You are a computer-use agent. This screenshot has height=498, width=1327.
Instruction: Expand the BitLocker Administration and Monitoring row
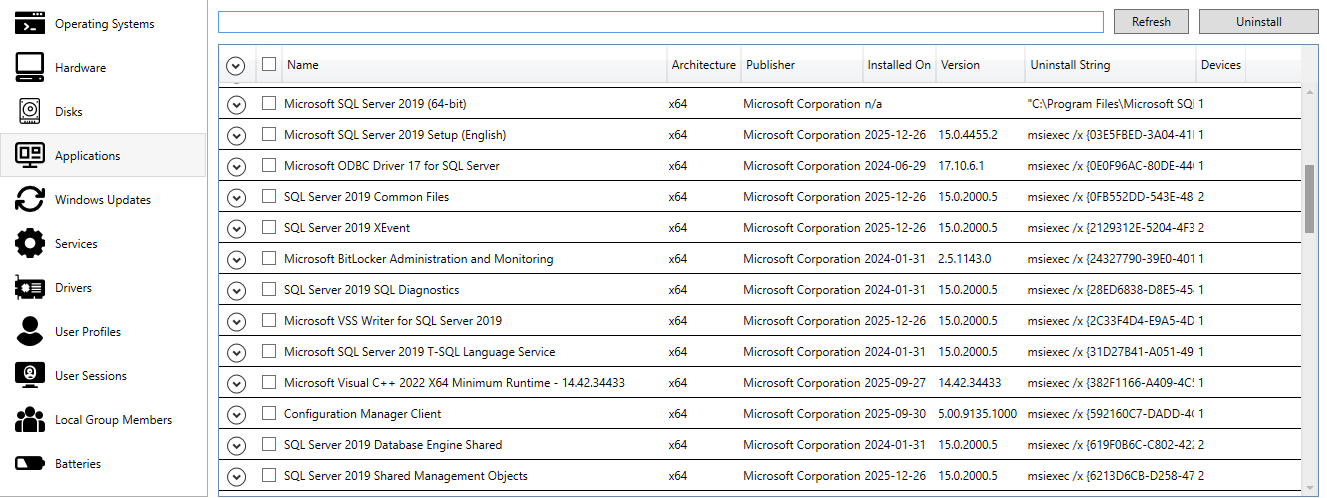coord(236,260)
